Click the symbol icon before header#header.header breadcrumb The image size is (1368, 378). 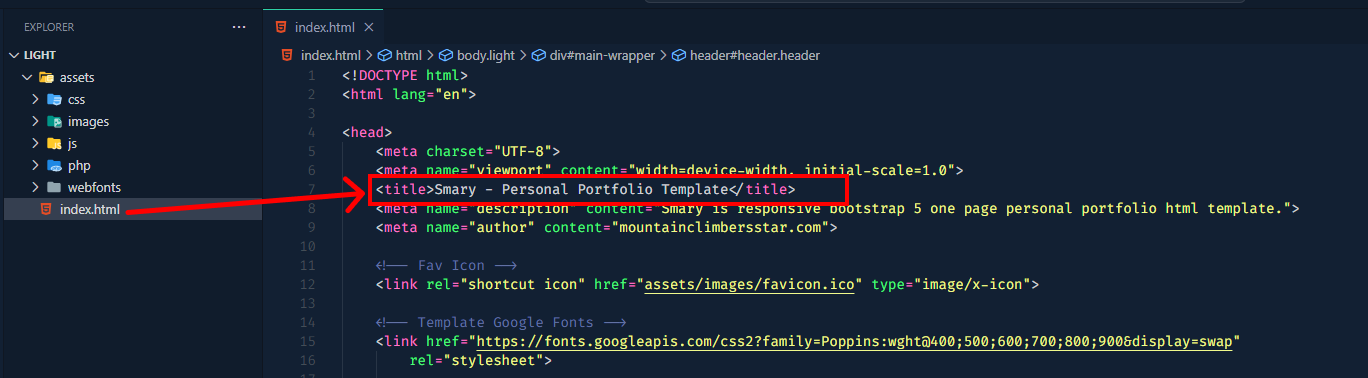[679, 55]
